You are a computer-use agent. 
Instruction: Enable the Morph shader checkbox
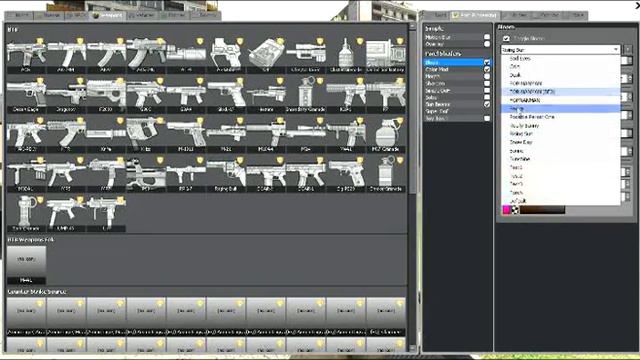(x=487, y=76)
